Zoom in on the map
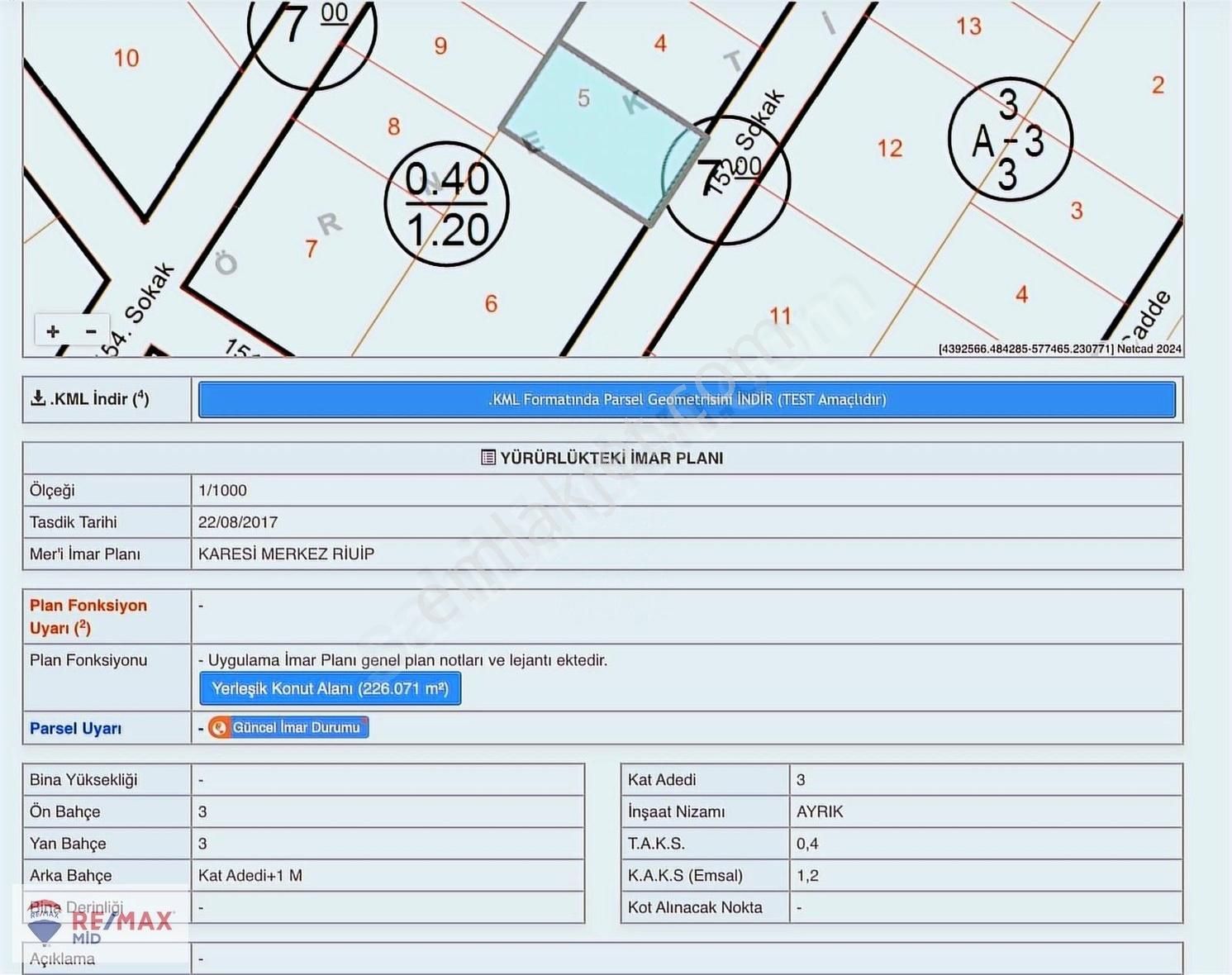The height and width of the screenshot is (975, 1232). (x=53, y=331)
